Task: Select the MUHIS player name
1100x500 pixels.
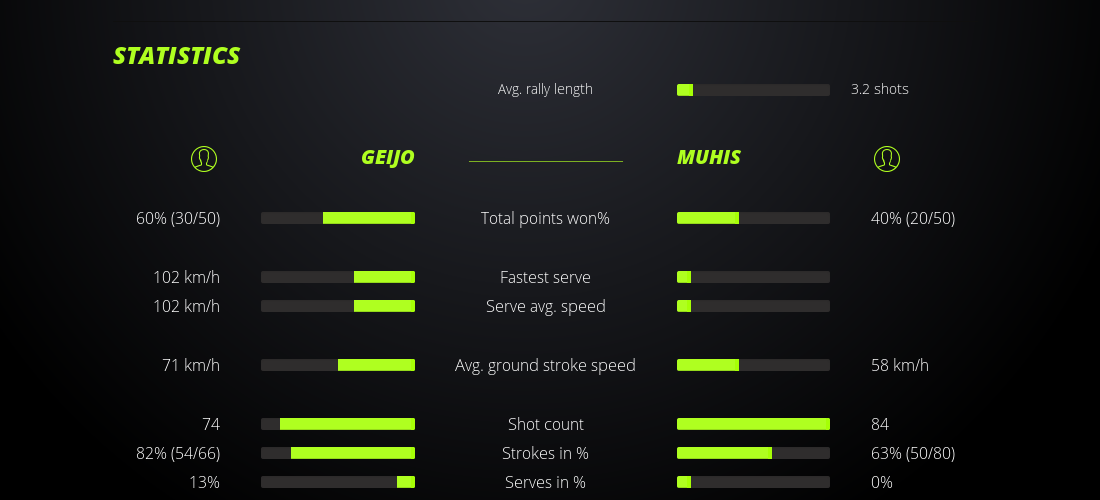Action: (709, 158)
